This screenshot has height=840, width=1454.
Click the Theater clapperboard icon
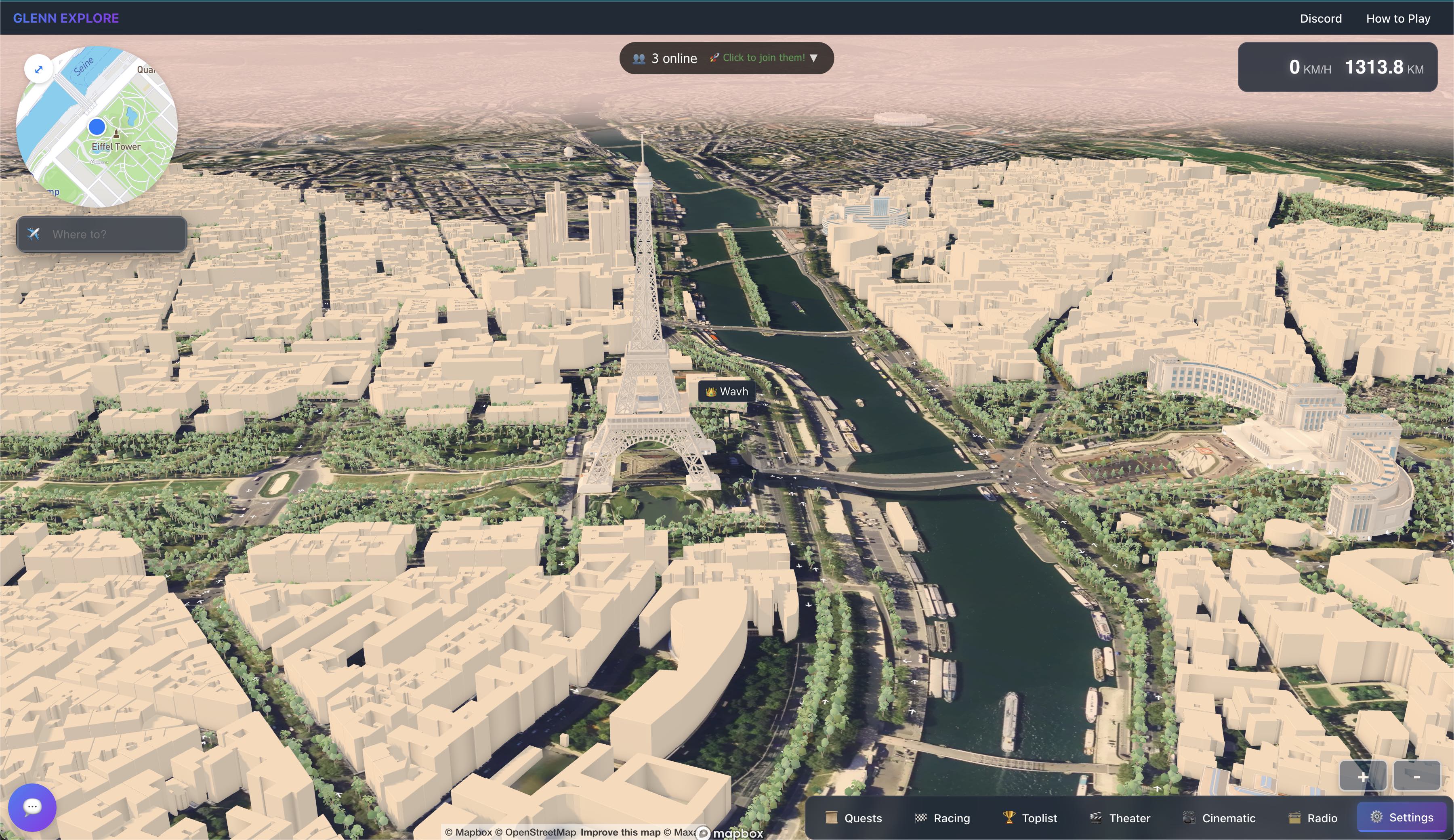(1095, 817)
